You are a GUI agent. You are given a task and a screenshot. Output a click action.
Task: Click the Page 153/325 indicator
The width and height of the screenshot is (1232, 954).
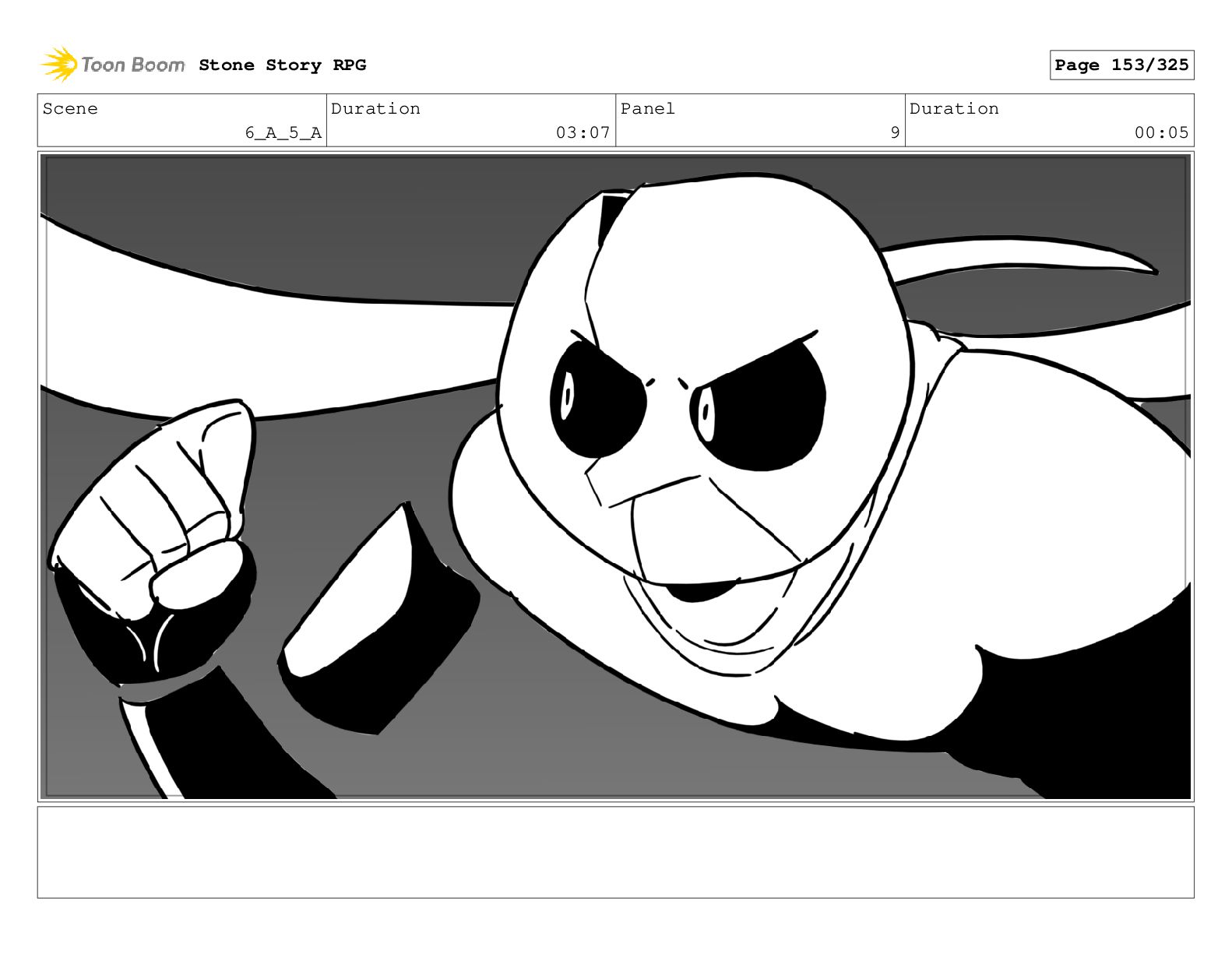click(1121, 65)
